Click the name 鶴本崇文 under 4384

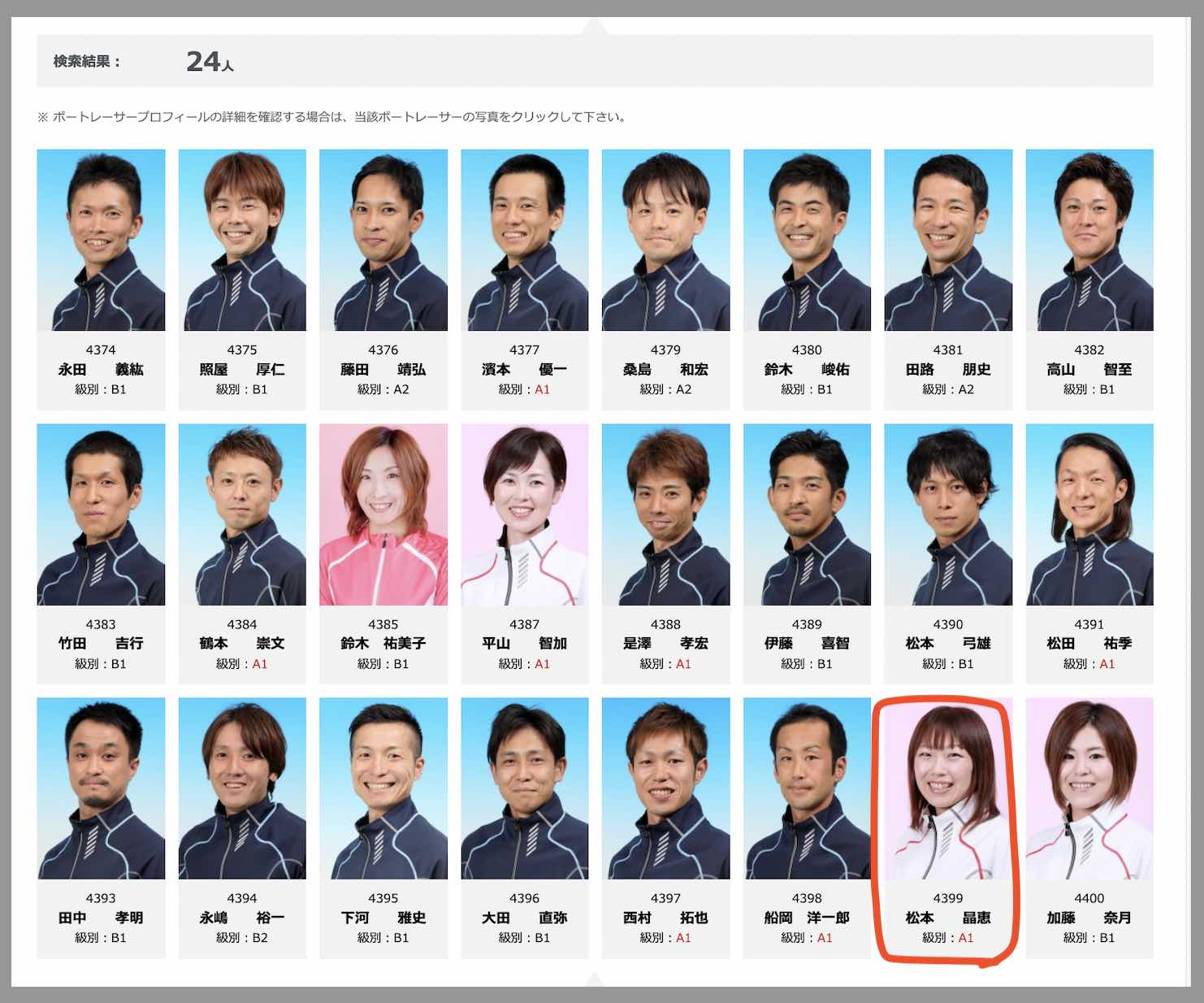(242, 644)
